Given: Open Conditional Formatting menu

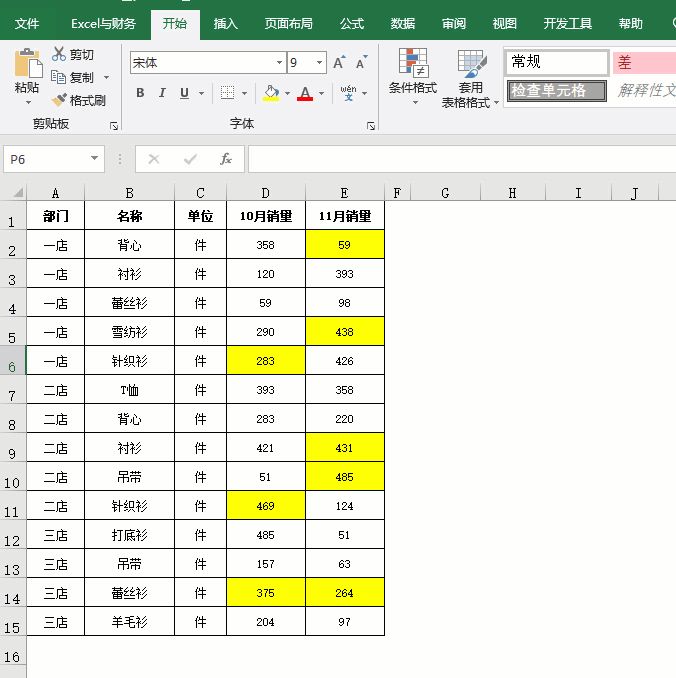Looking at the screenshot, I should [x=413, y=77].
